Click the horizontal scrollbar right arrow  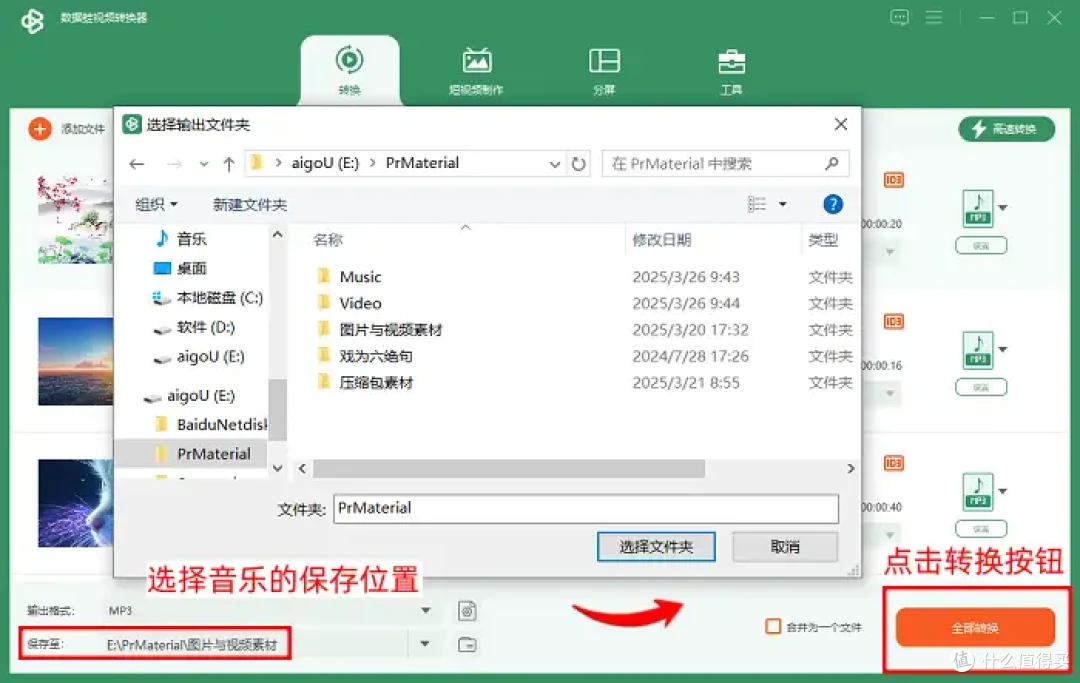pos(851,469)
